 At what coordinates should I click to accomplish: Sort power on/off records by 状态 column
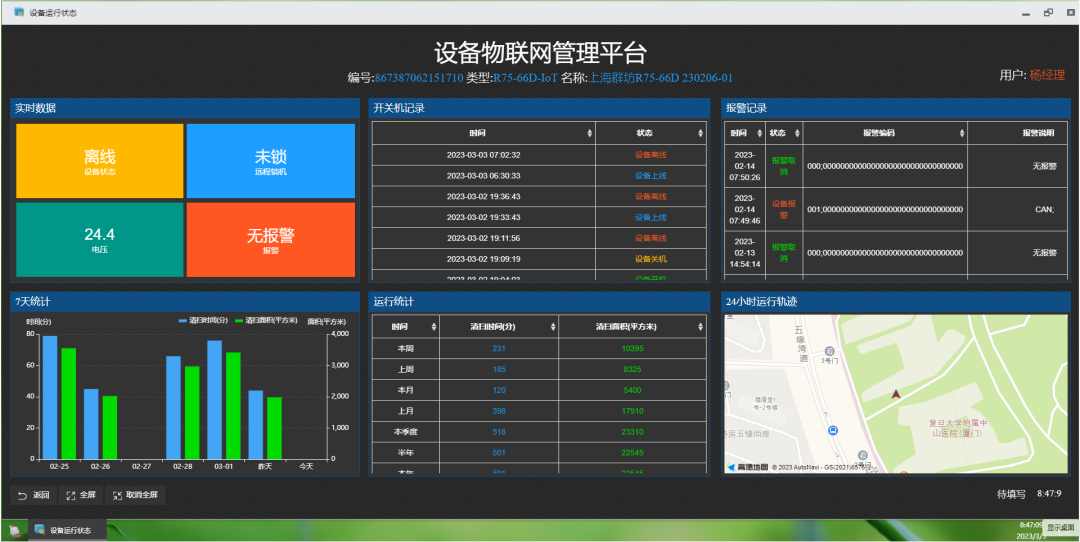(650, 133)
